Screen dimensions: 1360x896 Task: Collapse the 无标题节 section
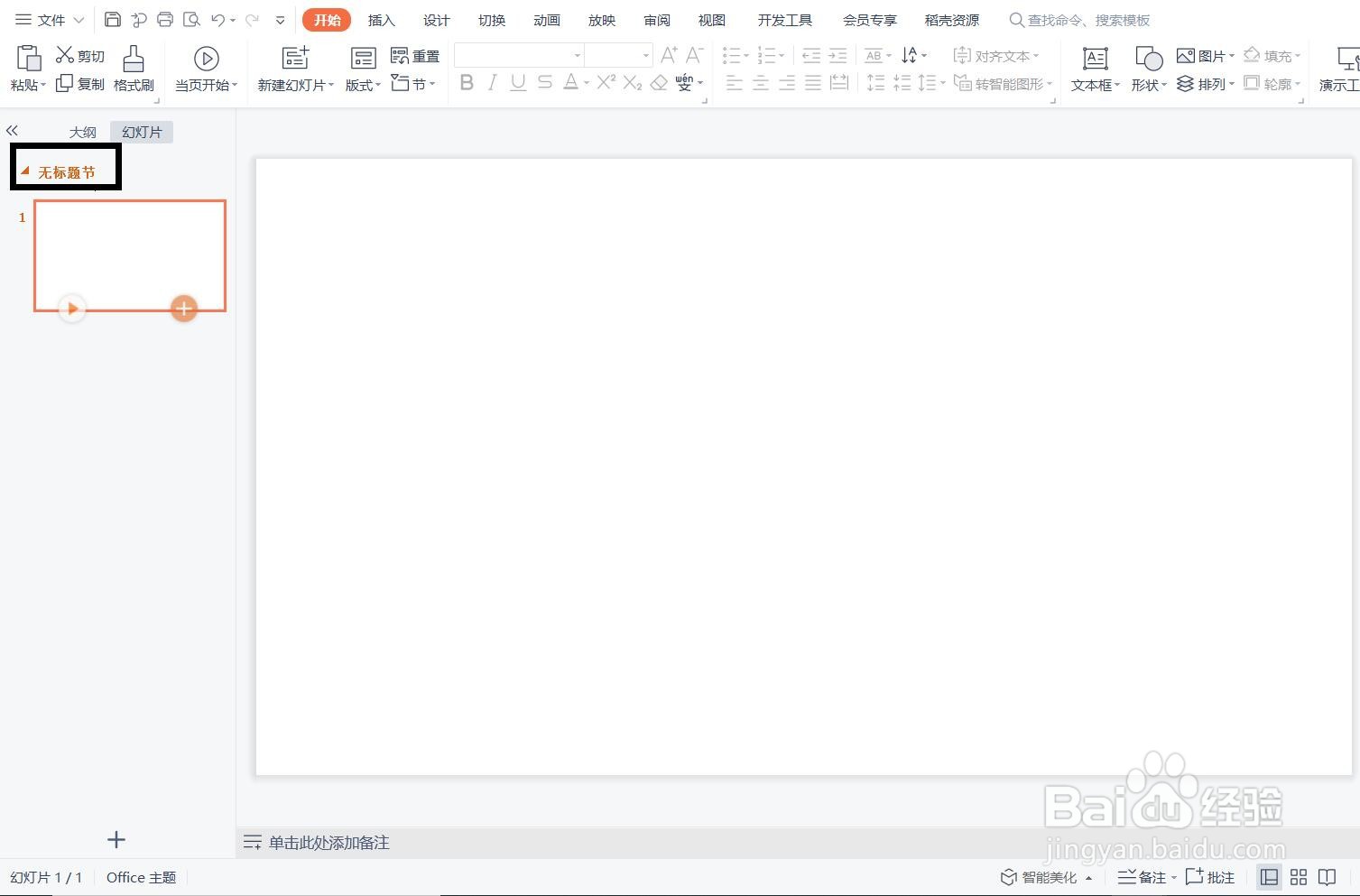coord(25,171)
